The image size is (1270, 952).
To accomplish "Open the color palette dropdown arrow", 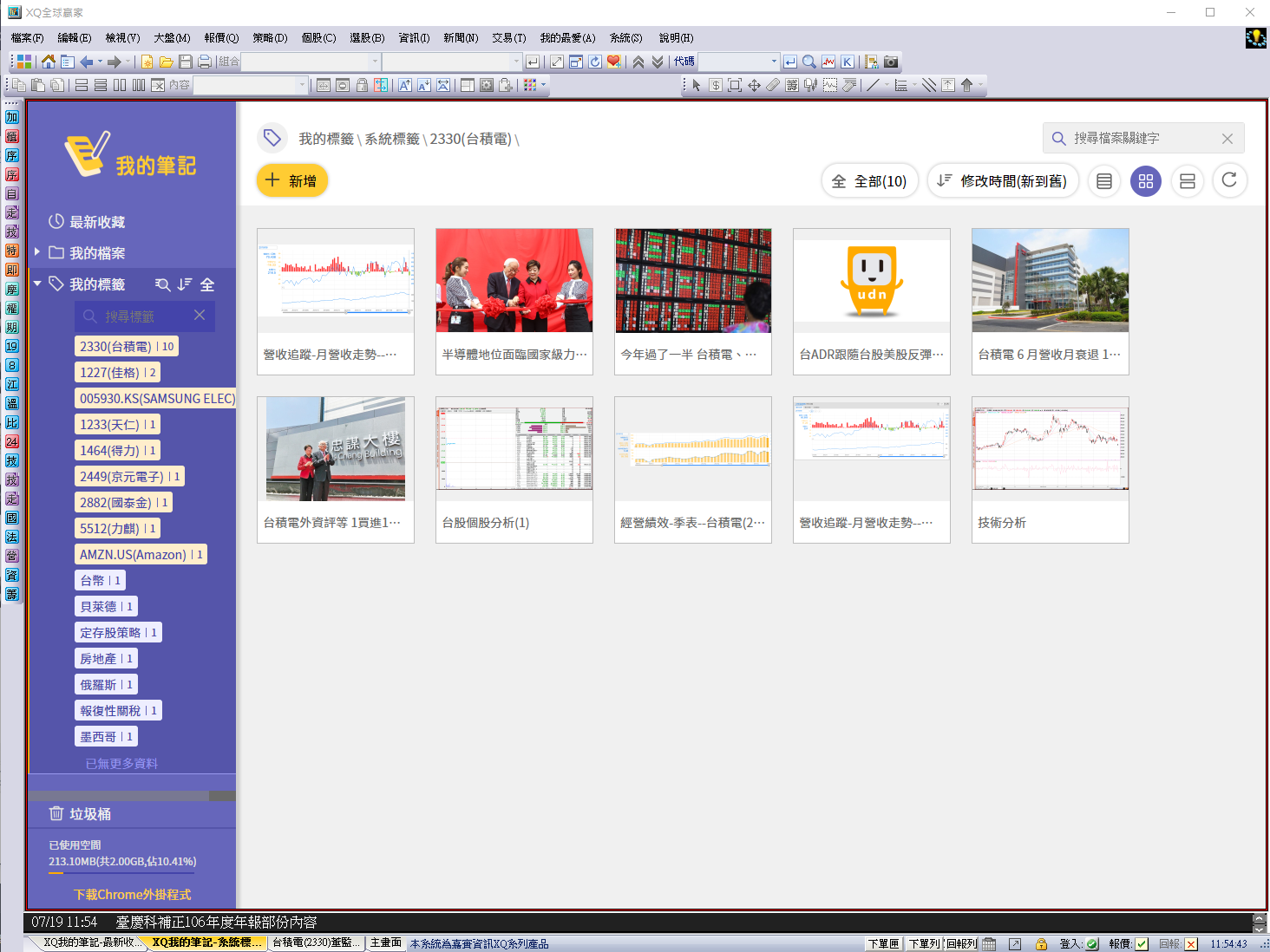I will 544,85.
